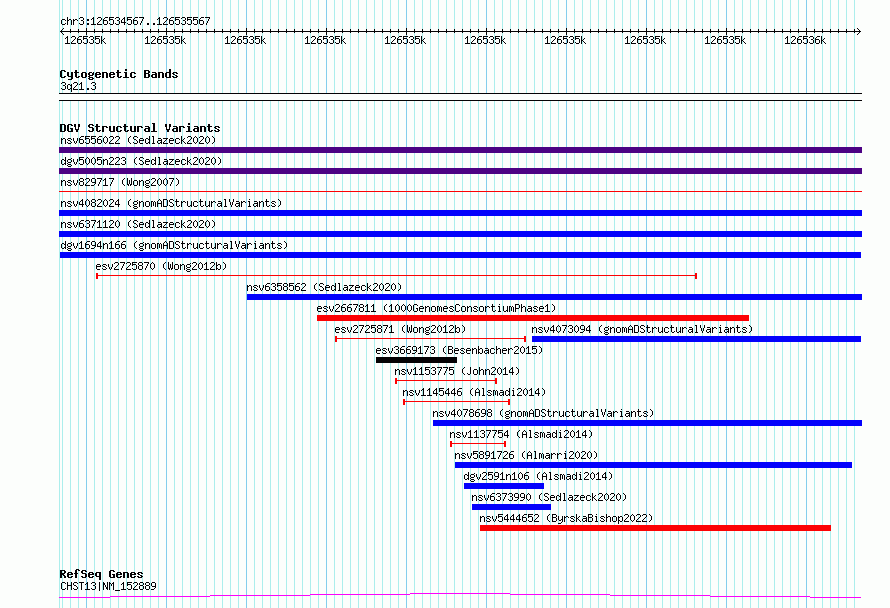
Task: Open the nsv829717 (Wong2007) variant label
Action: (120, 182)
